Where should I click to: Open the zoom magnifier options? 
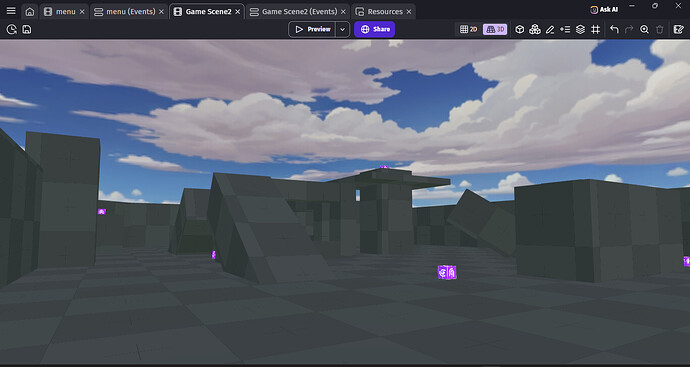click(x=645, y=29)
